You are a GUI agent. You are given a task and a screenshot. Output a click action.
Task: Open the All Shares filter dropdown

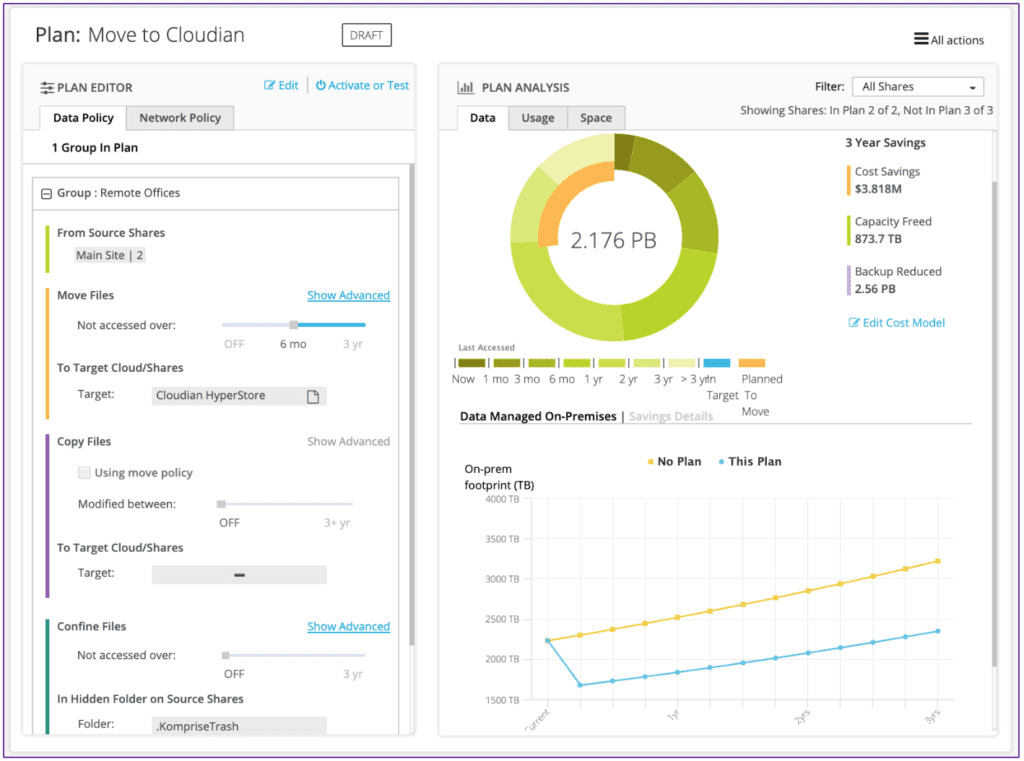918,87
